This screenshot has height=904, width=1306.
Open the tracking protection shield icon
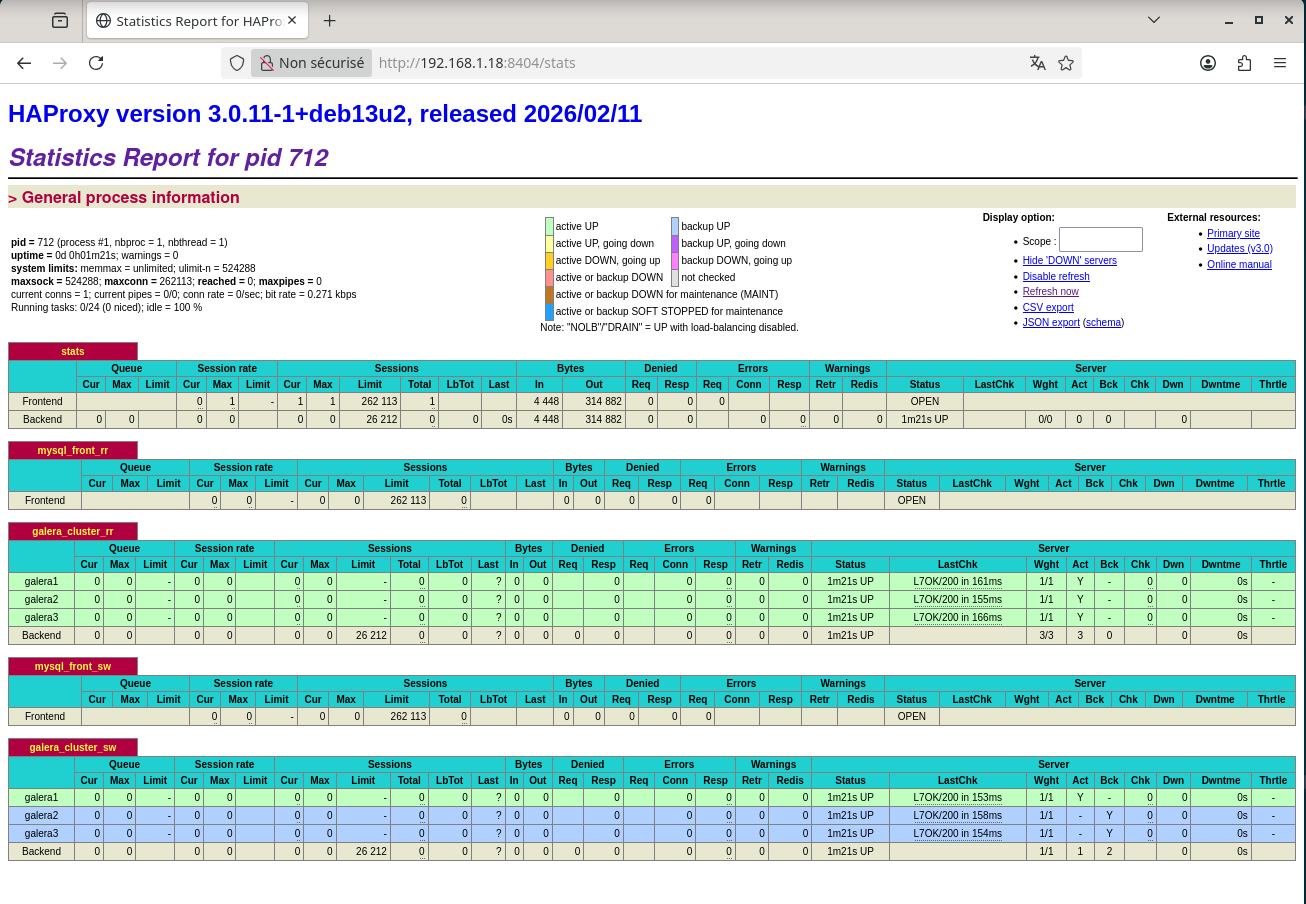point(237,63)
